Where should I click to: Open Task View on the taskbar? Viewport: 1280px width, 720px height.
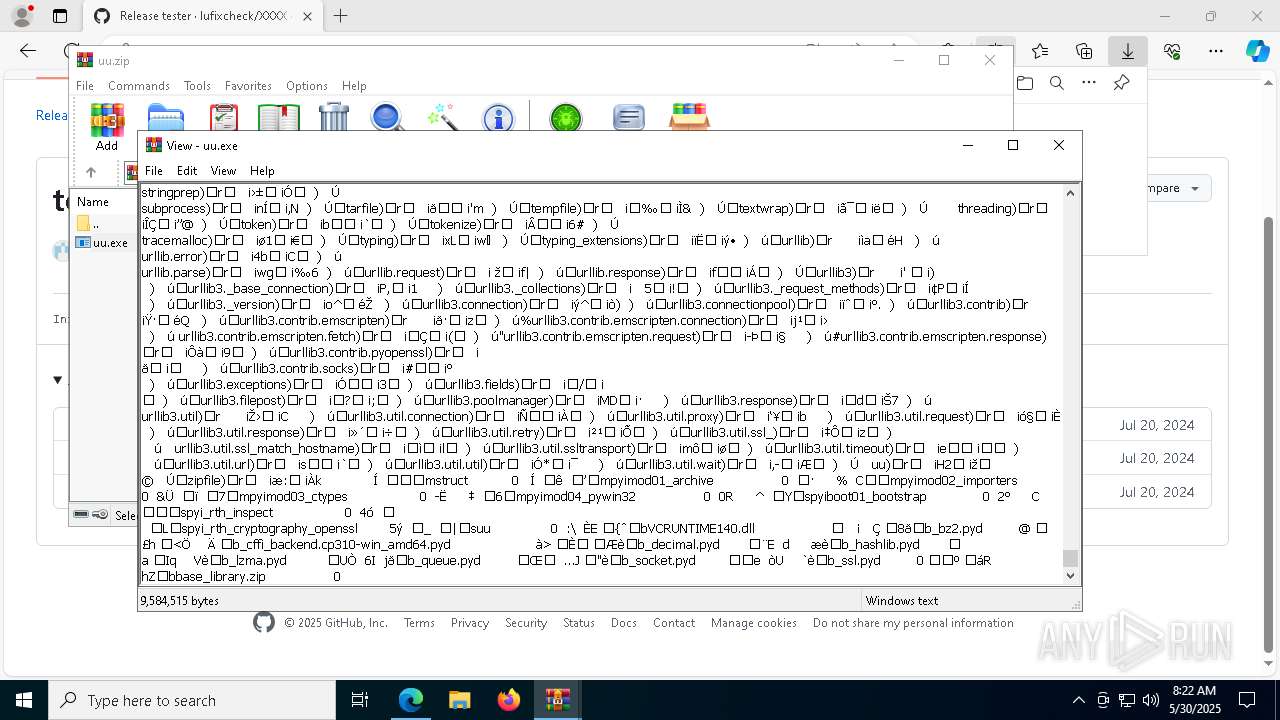coord(360,700)
